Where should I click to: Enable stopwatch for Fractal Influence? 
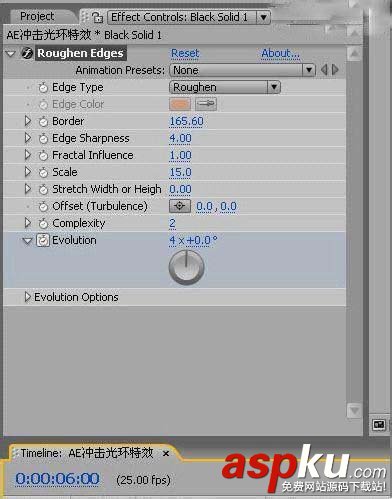pos(43,156)
